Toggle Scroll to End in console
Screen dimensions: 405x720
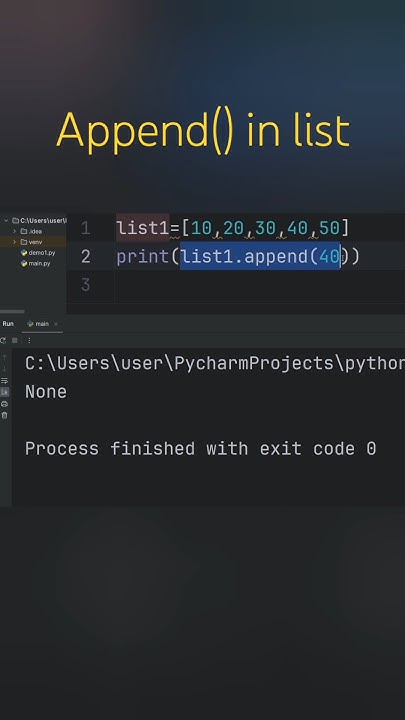pos(4,392)
